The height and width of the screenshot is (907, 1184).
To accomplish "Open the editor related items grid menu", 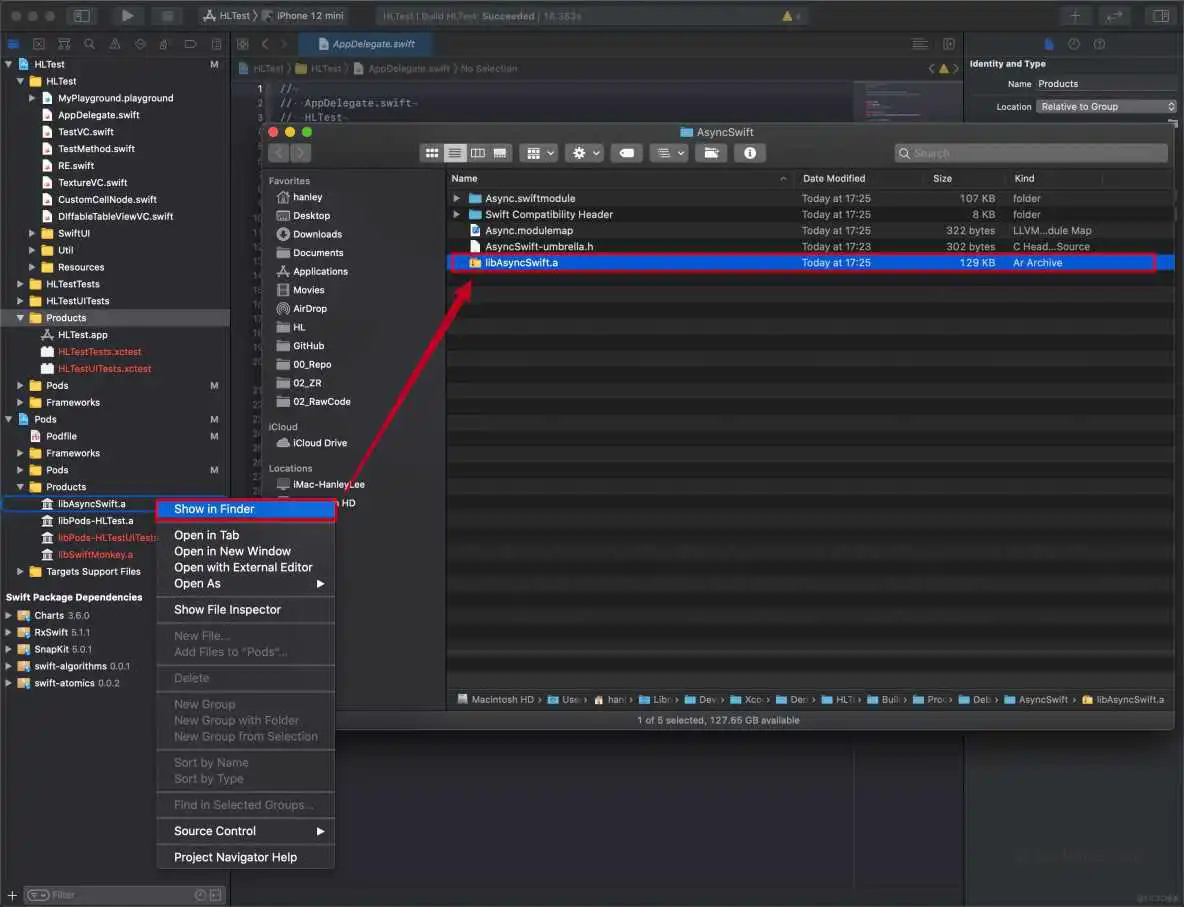I will [243, 45].
